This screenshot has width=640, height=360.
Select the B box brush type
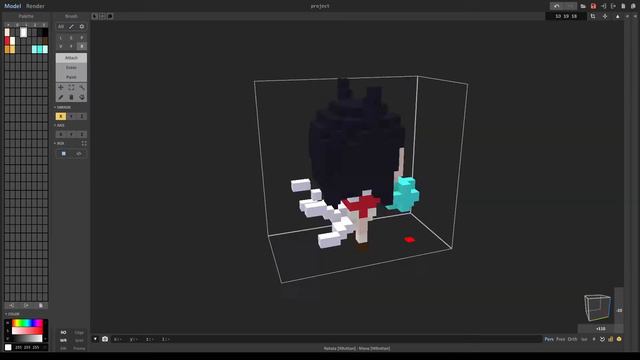click(82, 47)
